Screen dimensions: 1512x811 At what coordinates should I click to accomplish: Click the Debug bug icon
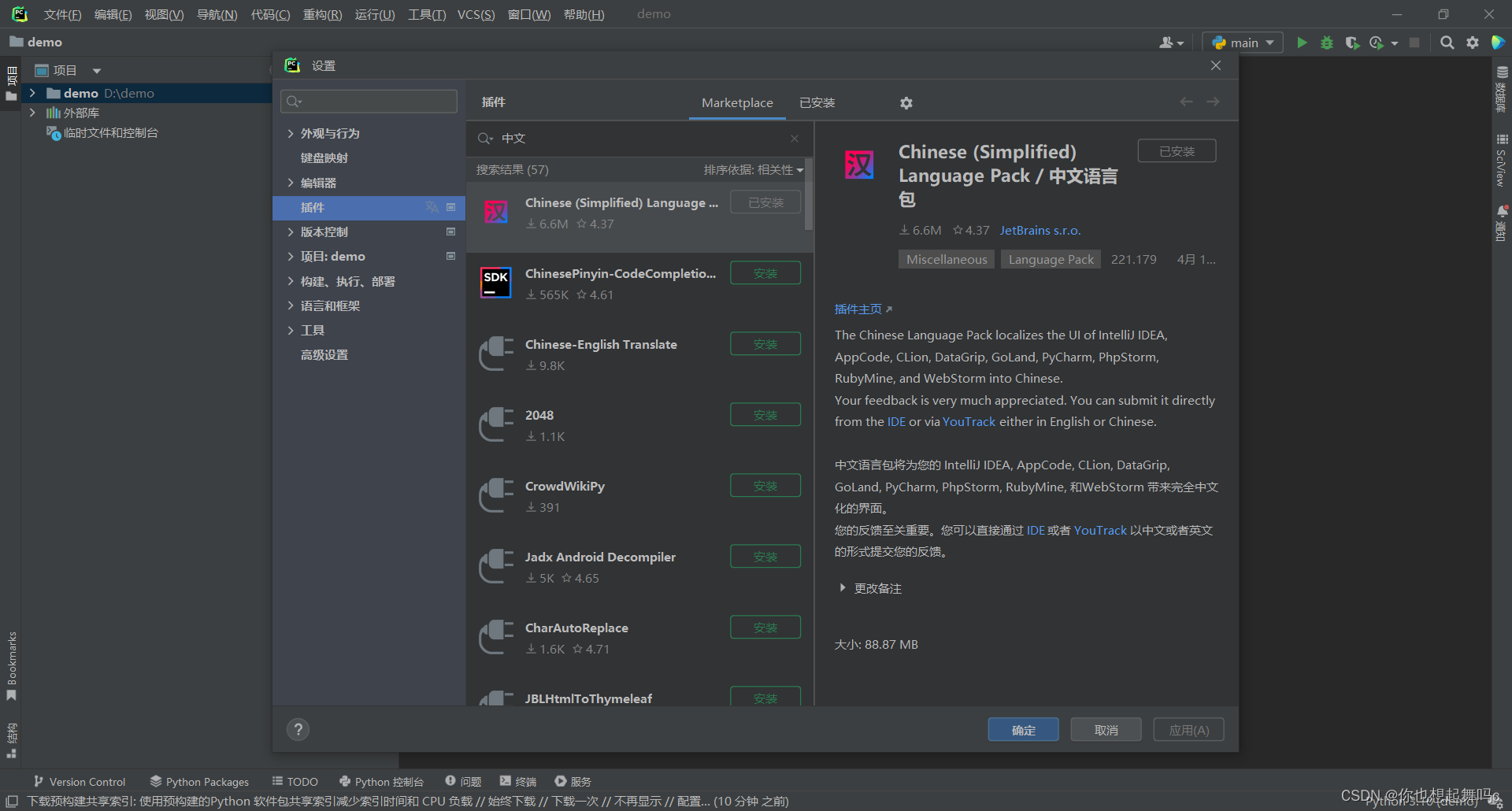point(1327,43)
